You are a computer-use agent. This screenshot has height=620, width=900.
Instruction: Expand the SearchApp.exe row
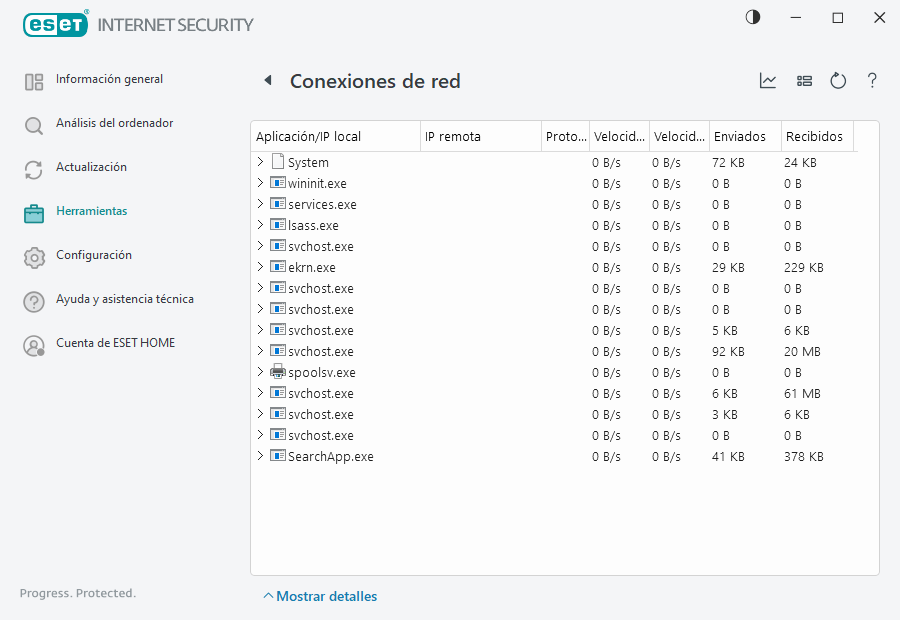tap(260, 456)
